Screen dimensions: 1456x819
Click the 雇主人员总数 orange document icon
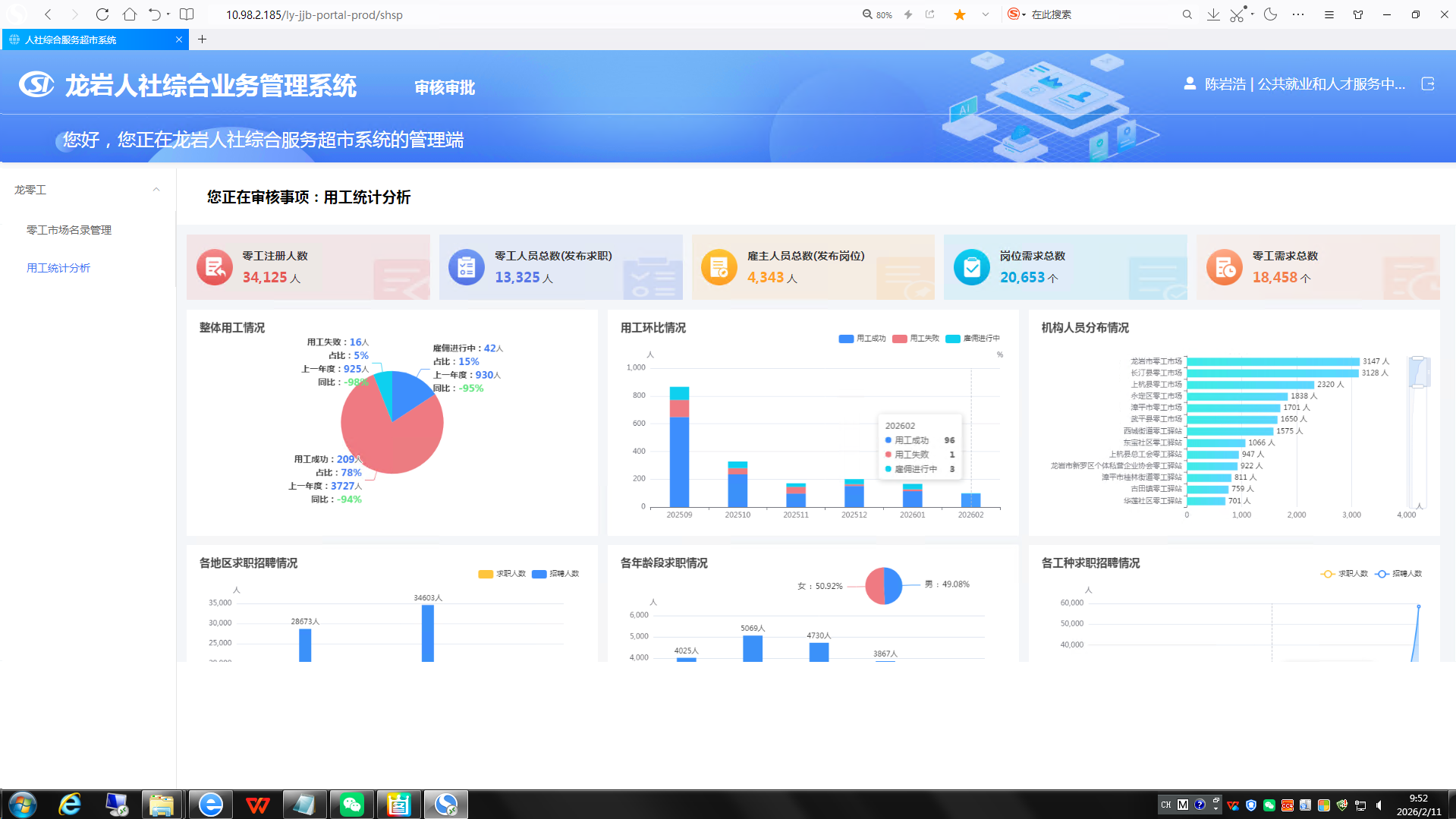[x=719, y=267]
